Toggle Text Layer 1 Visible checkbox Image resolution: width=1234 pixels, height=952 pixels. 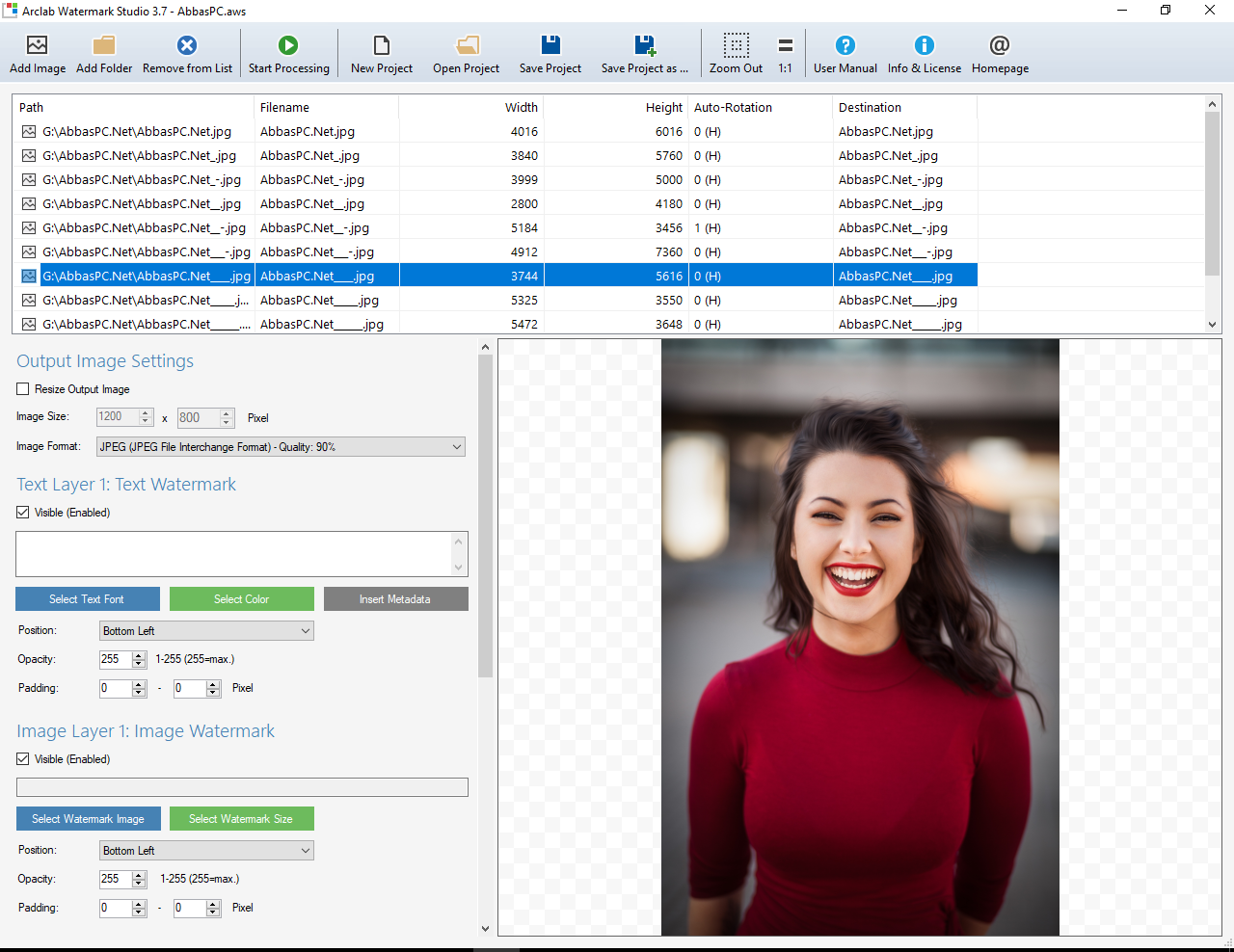[x=23, y=513]
